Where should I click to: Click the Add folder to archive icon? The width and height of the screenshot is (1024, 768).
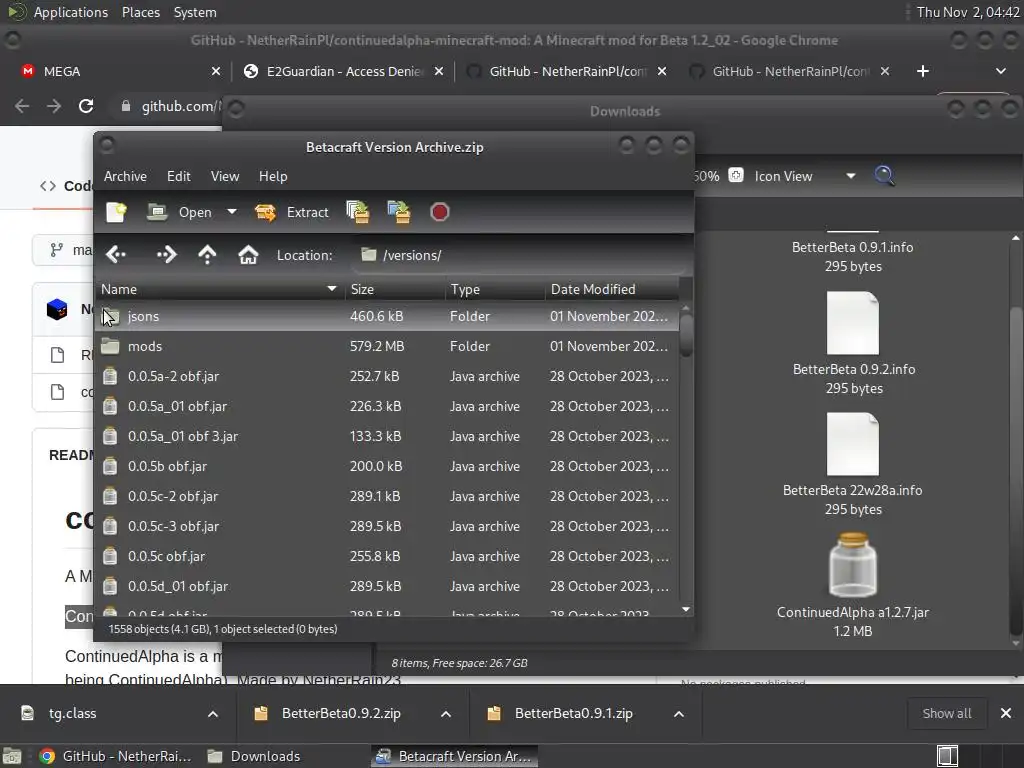(399, 212)
